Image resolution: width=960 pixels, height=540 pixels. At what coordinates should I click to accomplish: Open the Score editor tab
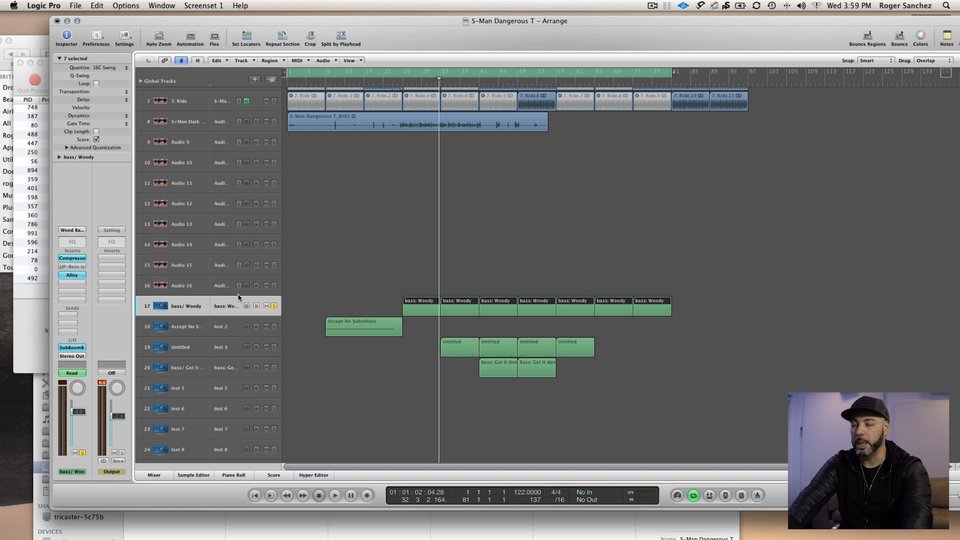click(274, 475)
